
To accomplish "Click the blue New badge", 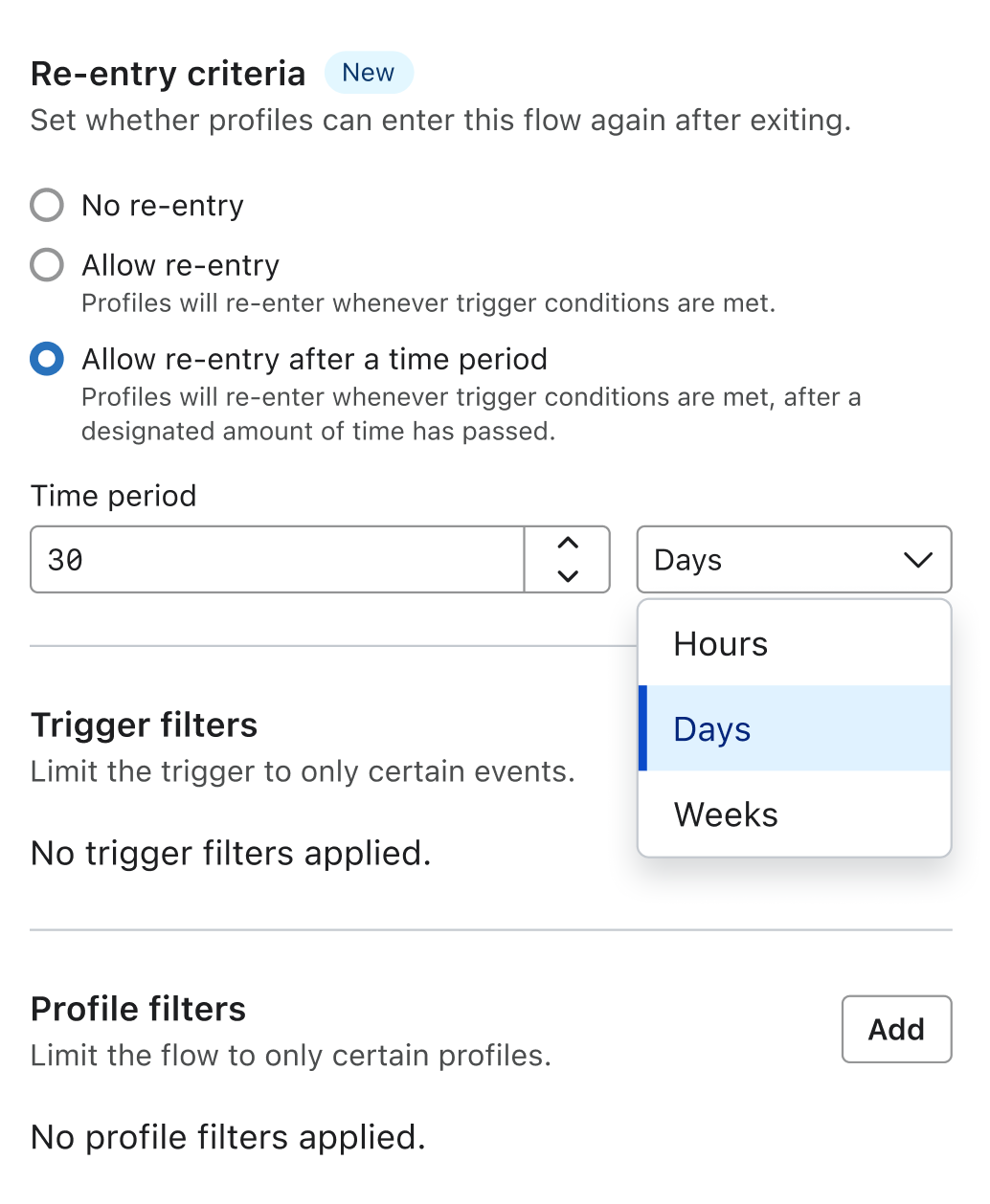I will (369, 72).
